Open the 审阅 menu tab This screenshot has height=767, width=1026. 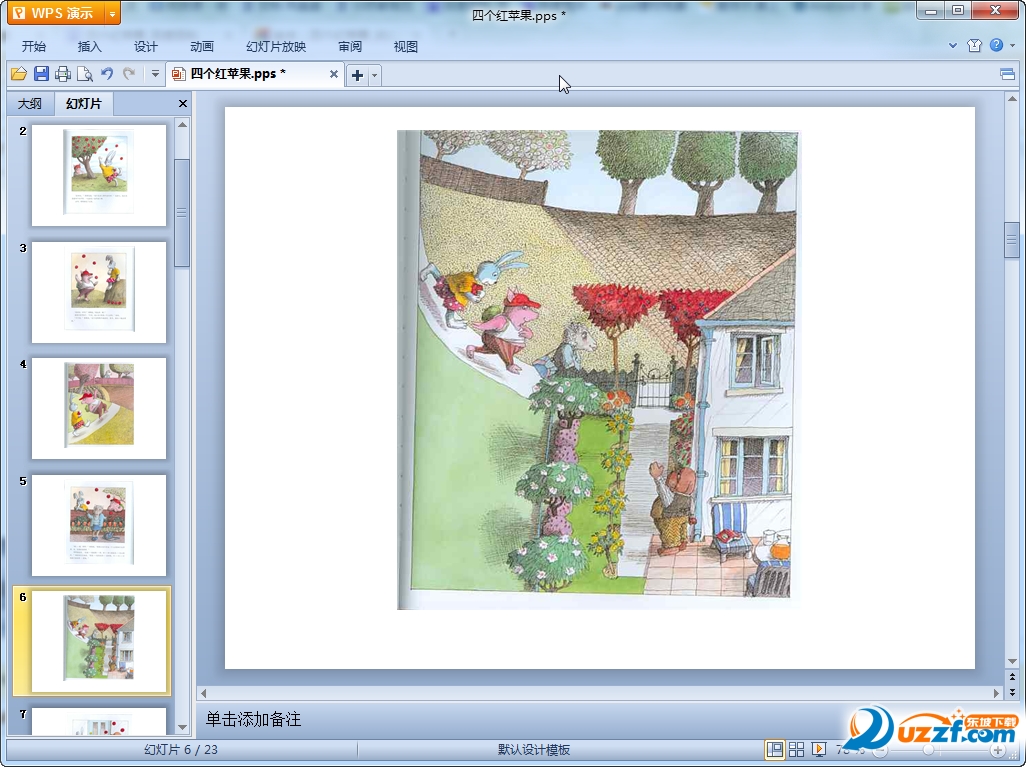pyautogui.click(x=350, y=46)
